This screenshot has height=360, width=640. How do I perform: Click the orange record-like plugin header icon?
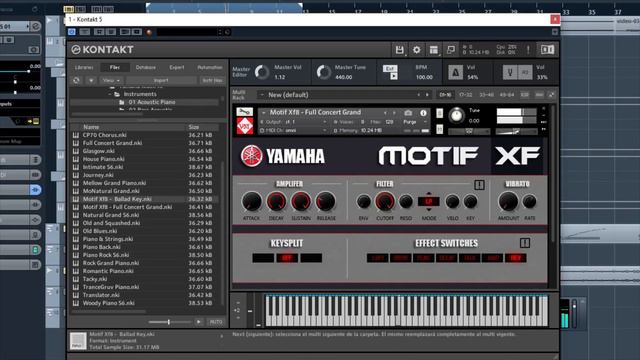(149, 32)
